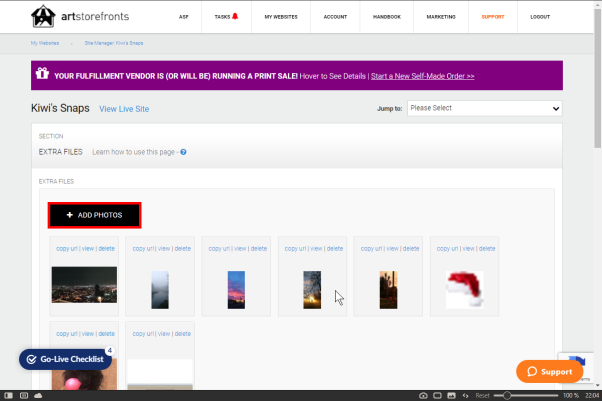Click the cloud sync icon in status bar

coord(38,395)
